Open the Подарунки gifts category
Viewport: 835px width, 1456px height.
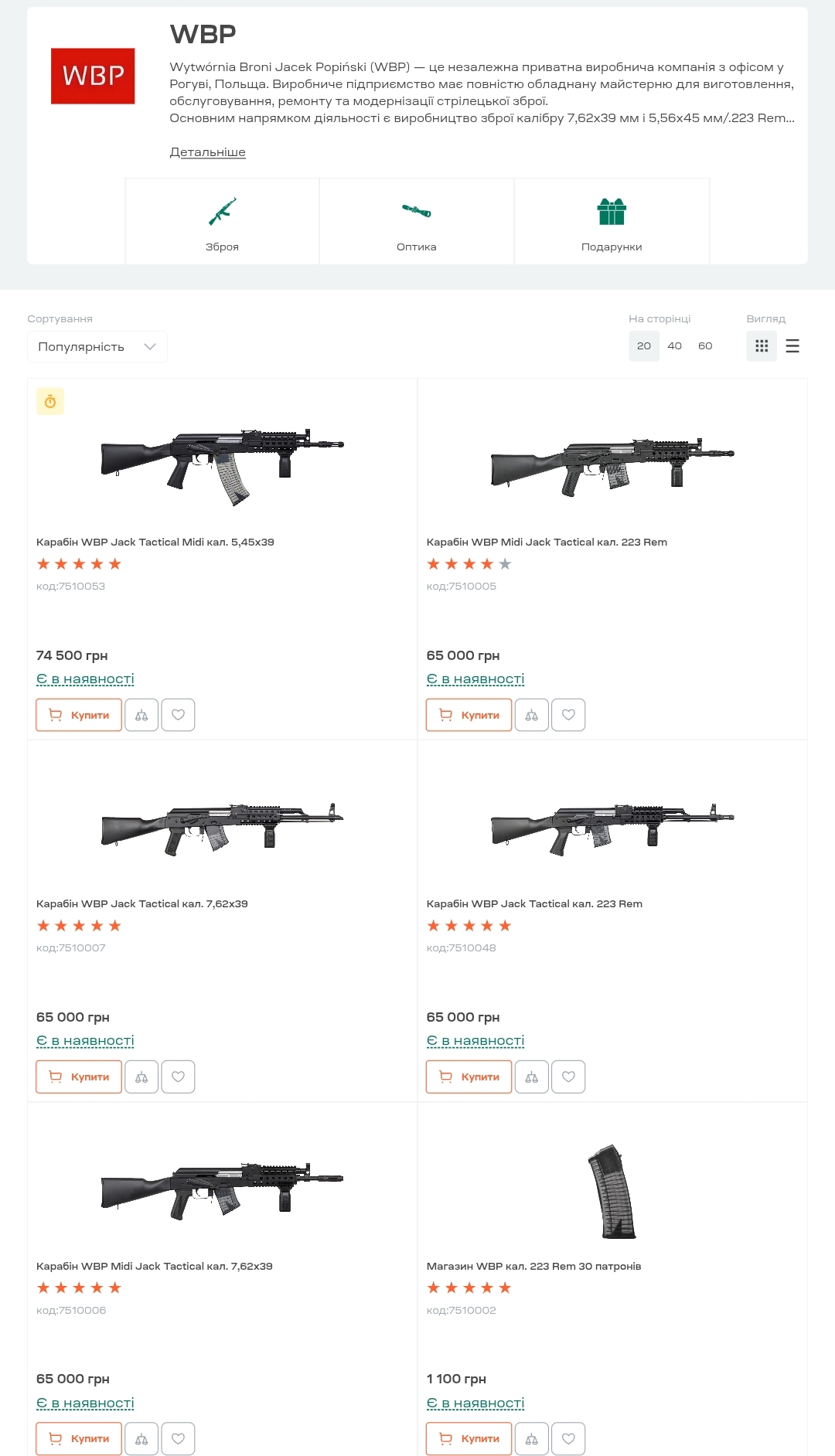pos(612,223)
